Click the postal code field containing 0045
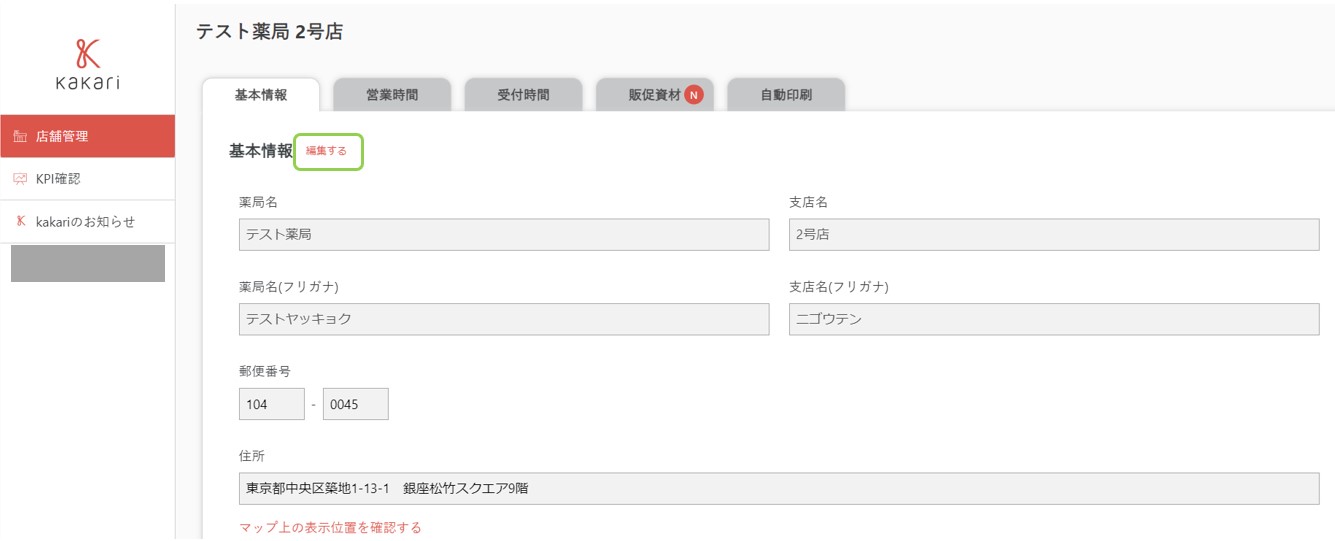The width and height of the screenshot is (1335, 541). [355, 404]
